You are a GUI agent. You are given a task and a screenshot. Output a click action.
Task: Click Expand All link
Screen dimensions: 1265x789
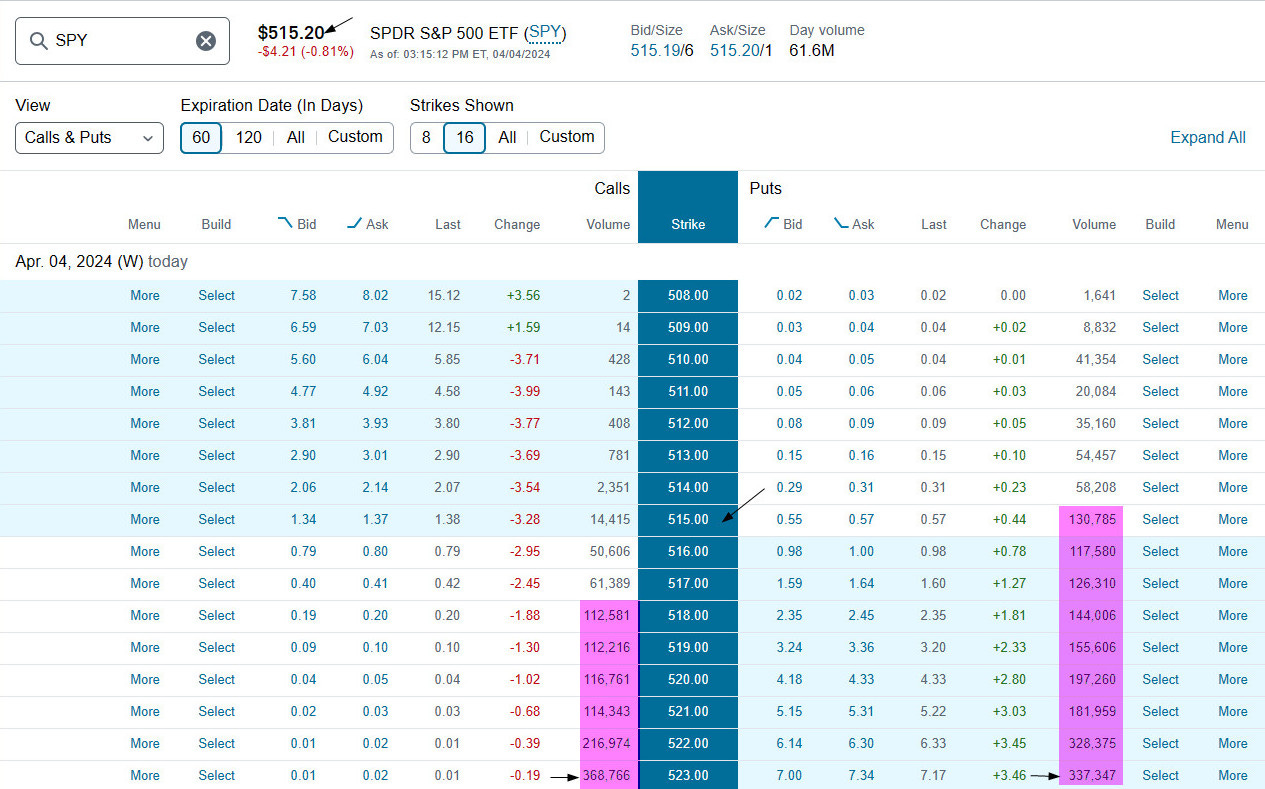[1208, 138]
